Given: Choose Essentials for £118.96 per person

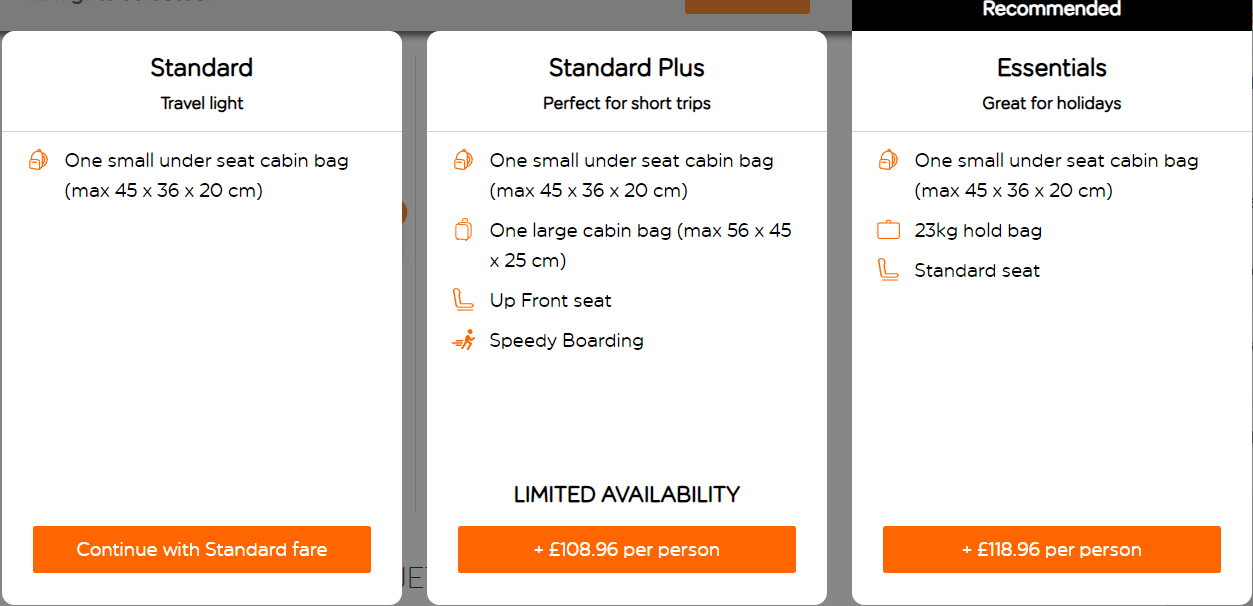Looking at the screenshot, I should point(1051,549).
